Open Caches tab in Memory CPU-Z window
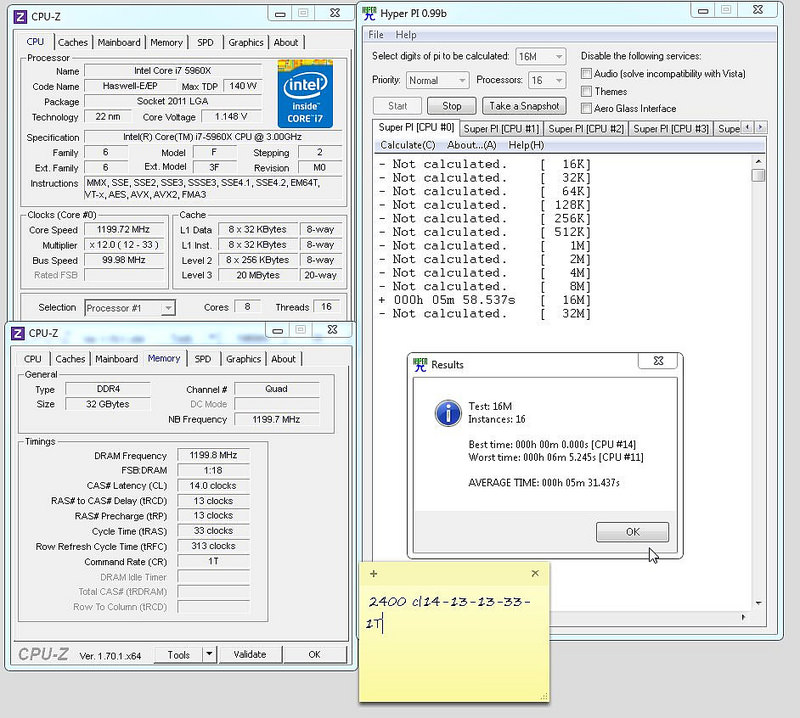The width and height of the screenshot is (800, 718). pyautogui.click(x=70, y=359)
